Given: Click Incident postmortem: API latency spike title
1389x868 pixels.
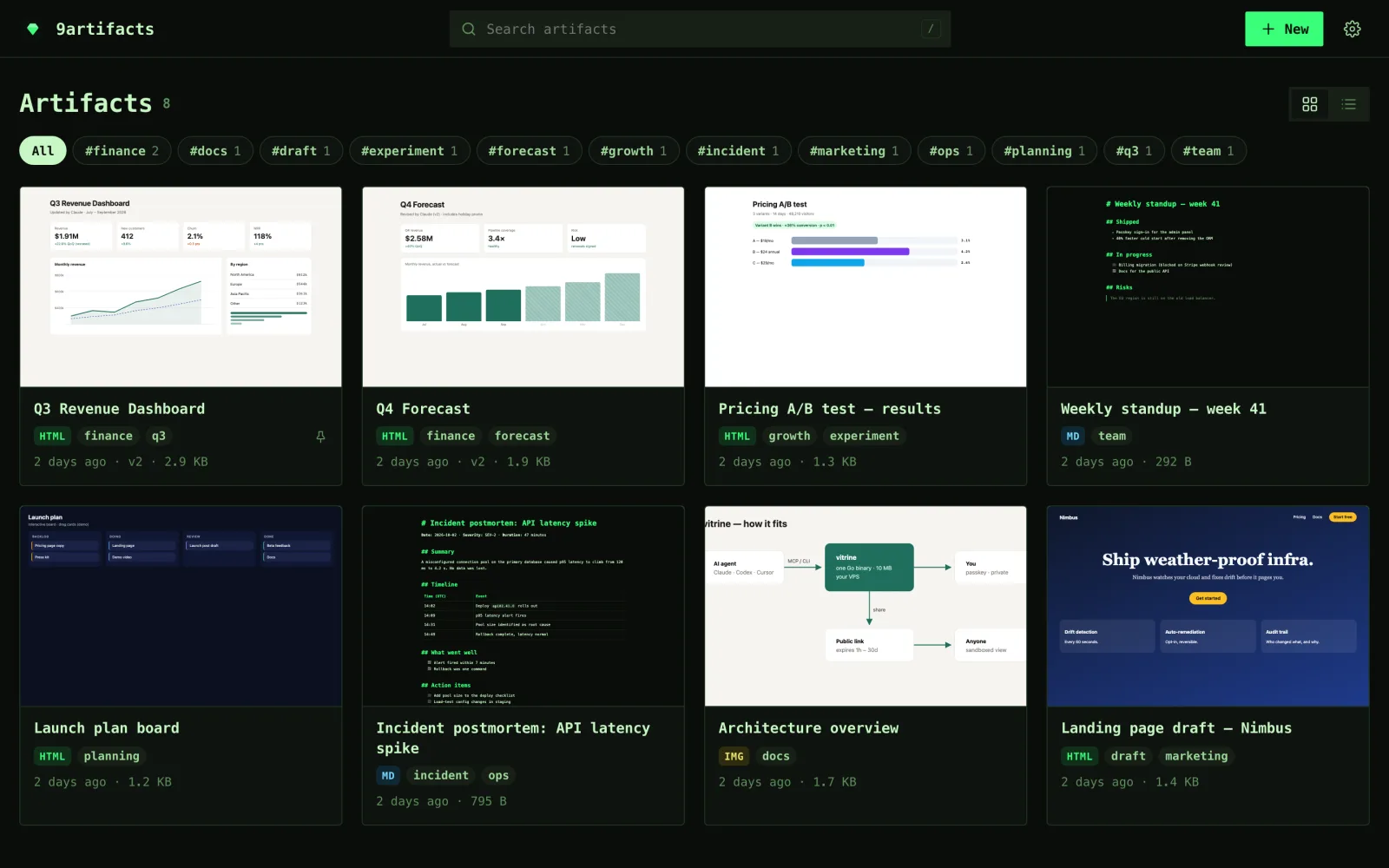Looking at the screenshot, I should (x=513, y=738).
